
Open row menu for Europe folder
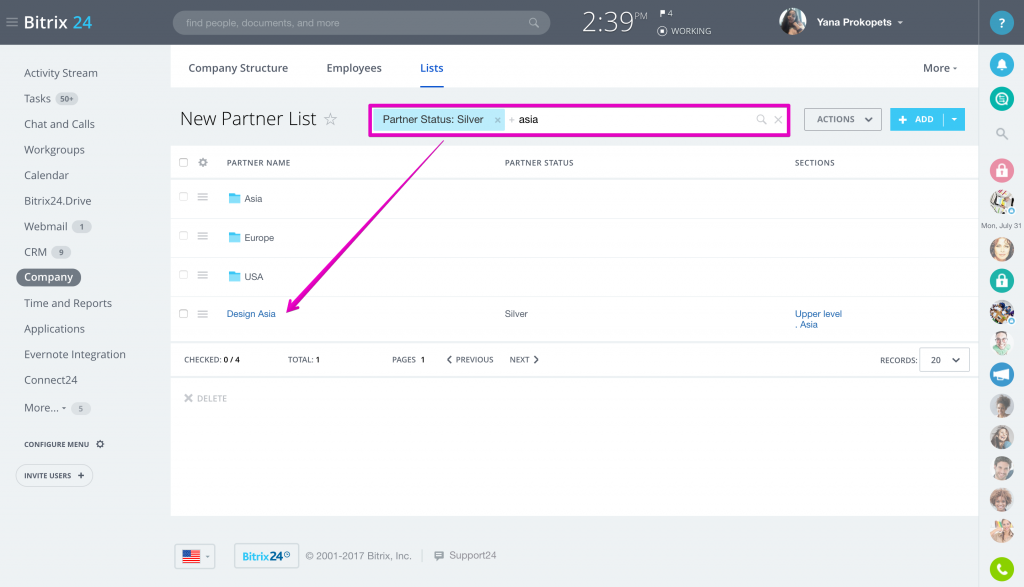point(202,236)
